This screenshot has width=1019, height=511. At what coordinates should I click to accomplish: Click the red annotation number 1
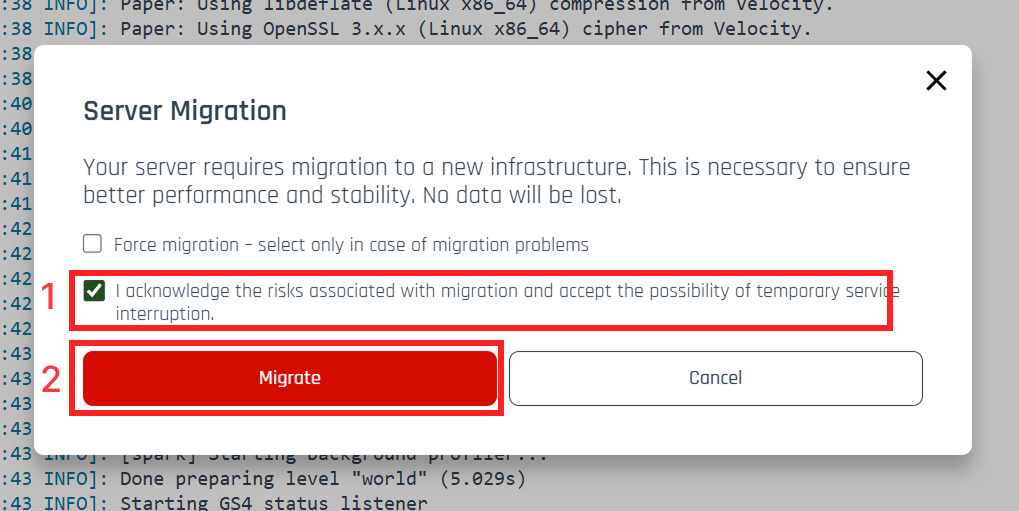point(46,298)
